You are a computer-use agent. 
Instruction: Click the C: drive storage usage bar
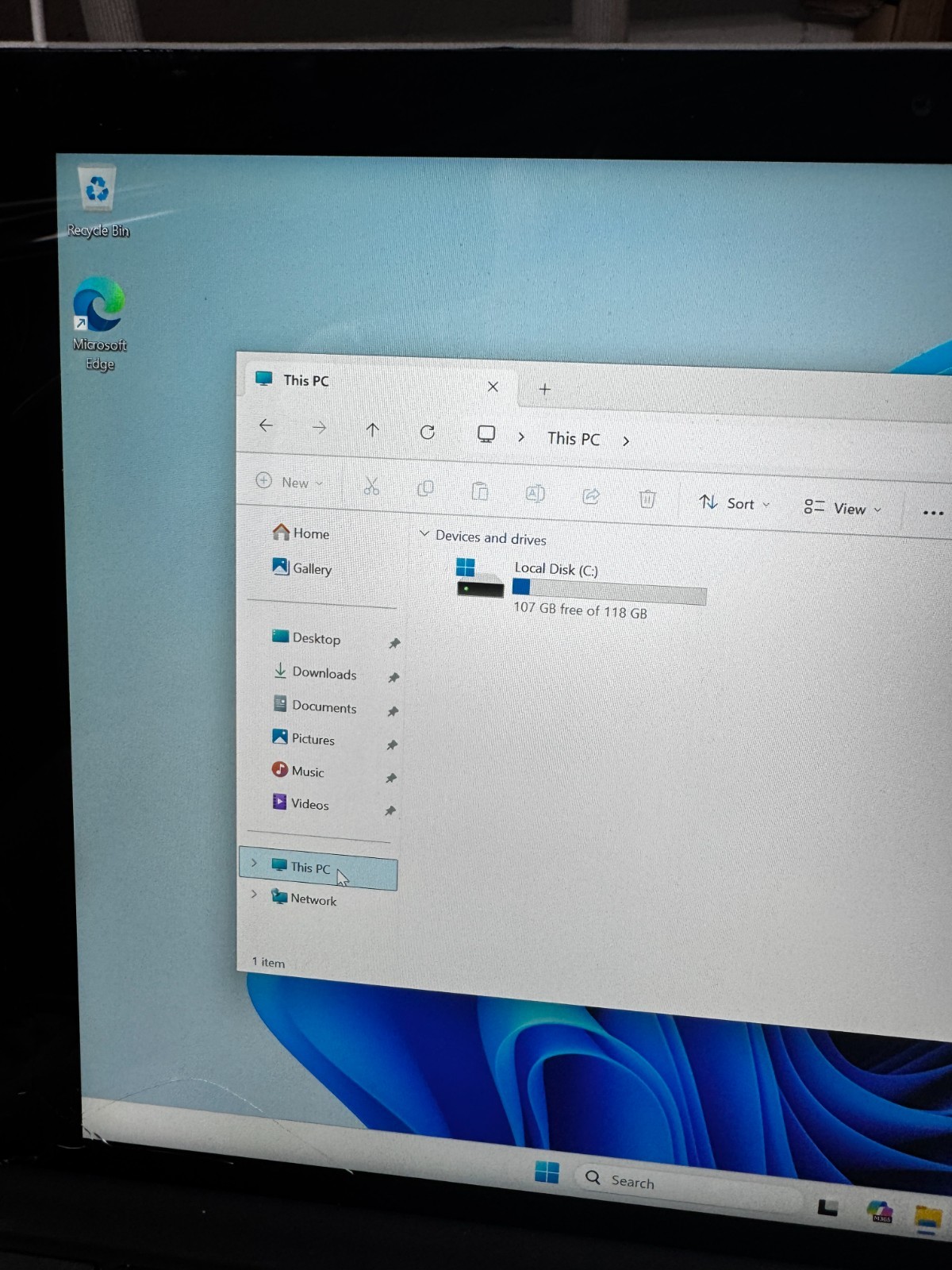point(609,591)
